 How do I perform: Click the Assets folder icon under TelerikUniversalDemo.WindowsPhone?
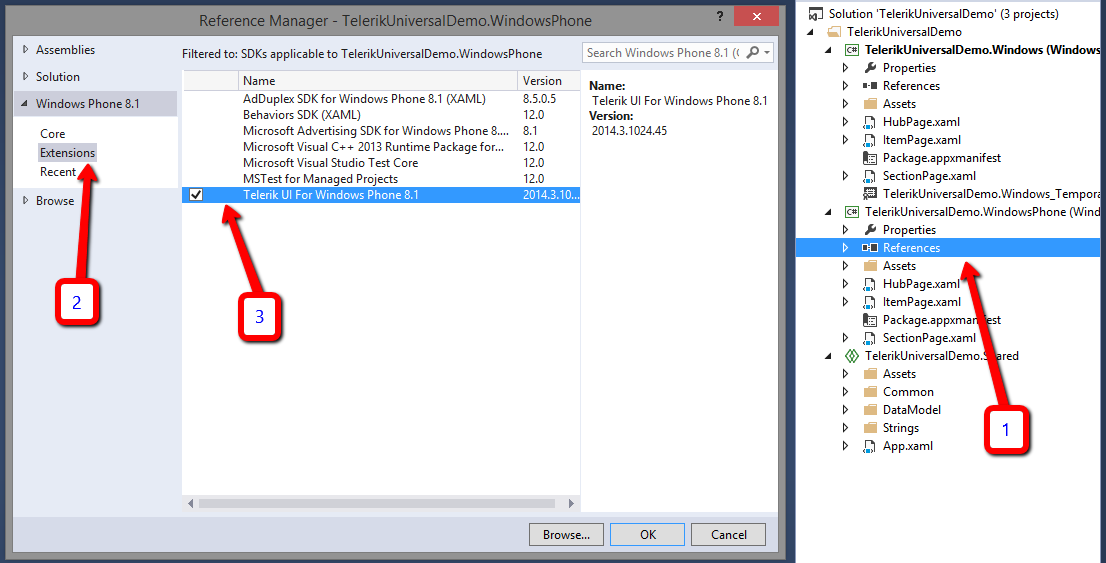pyautogui.click(x=870, y=266)
